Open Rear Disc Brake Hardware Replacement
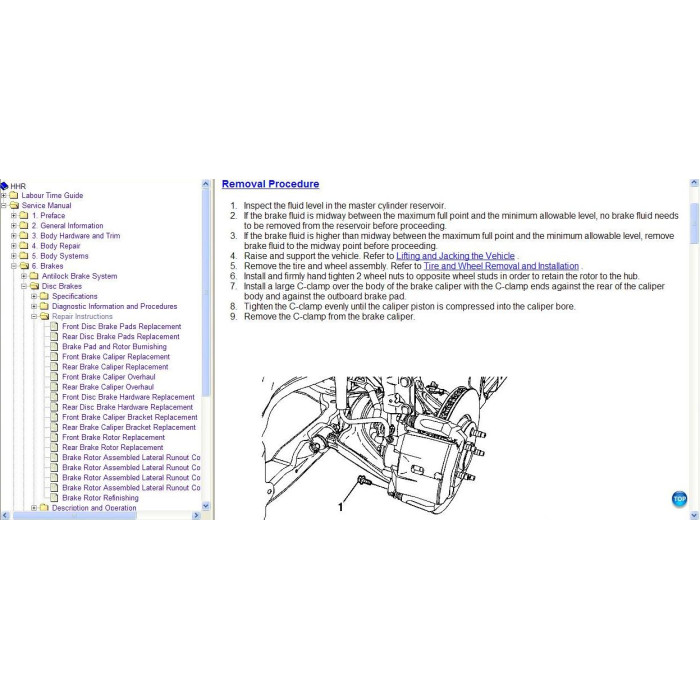 (127, 407)
